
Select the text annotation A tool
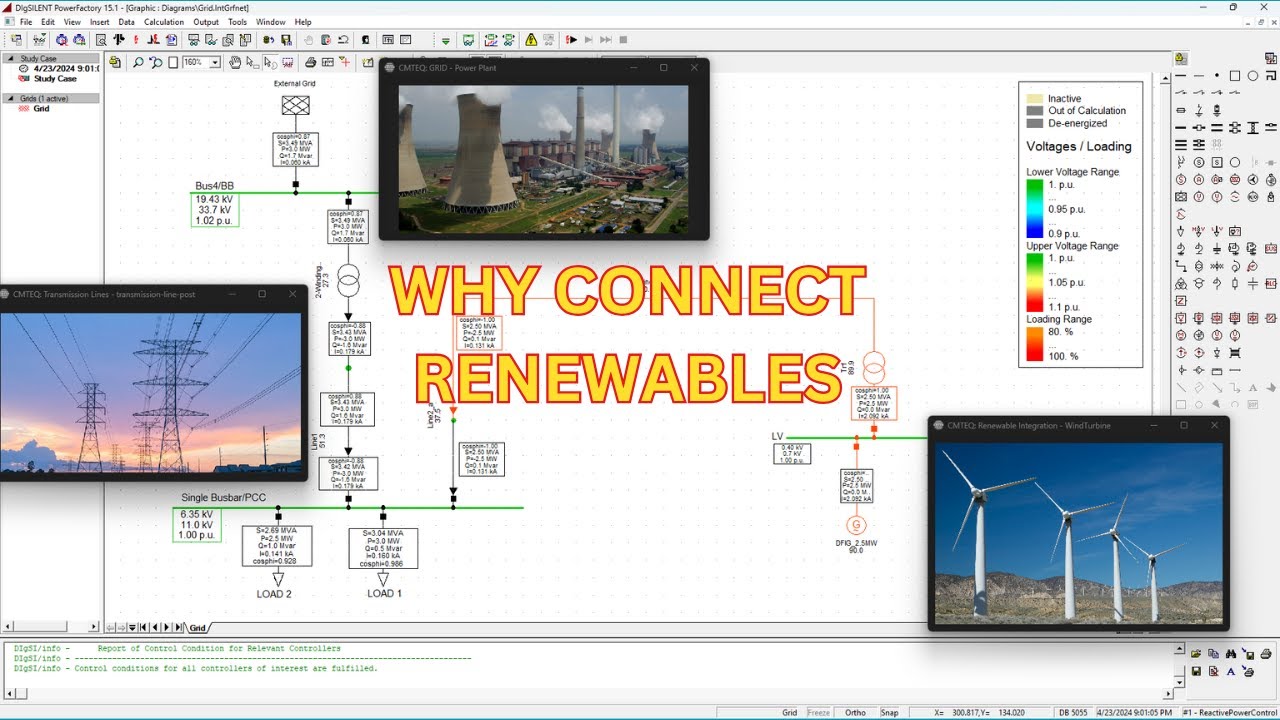1252,388
